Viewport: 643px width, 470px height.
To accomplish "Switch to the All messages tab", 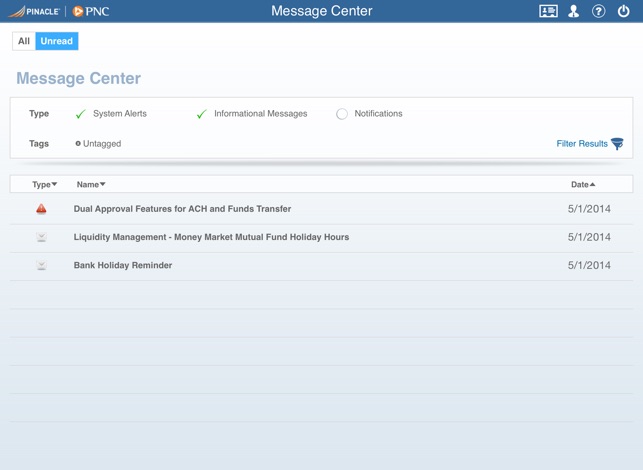I will point(23,41).
